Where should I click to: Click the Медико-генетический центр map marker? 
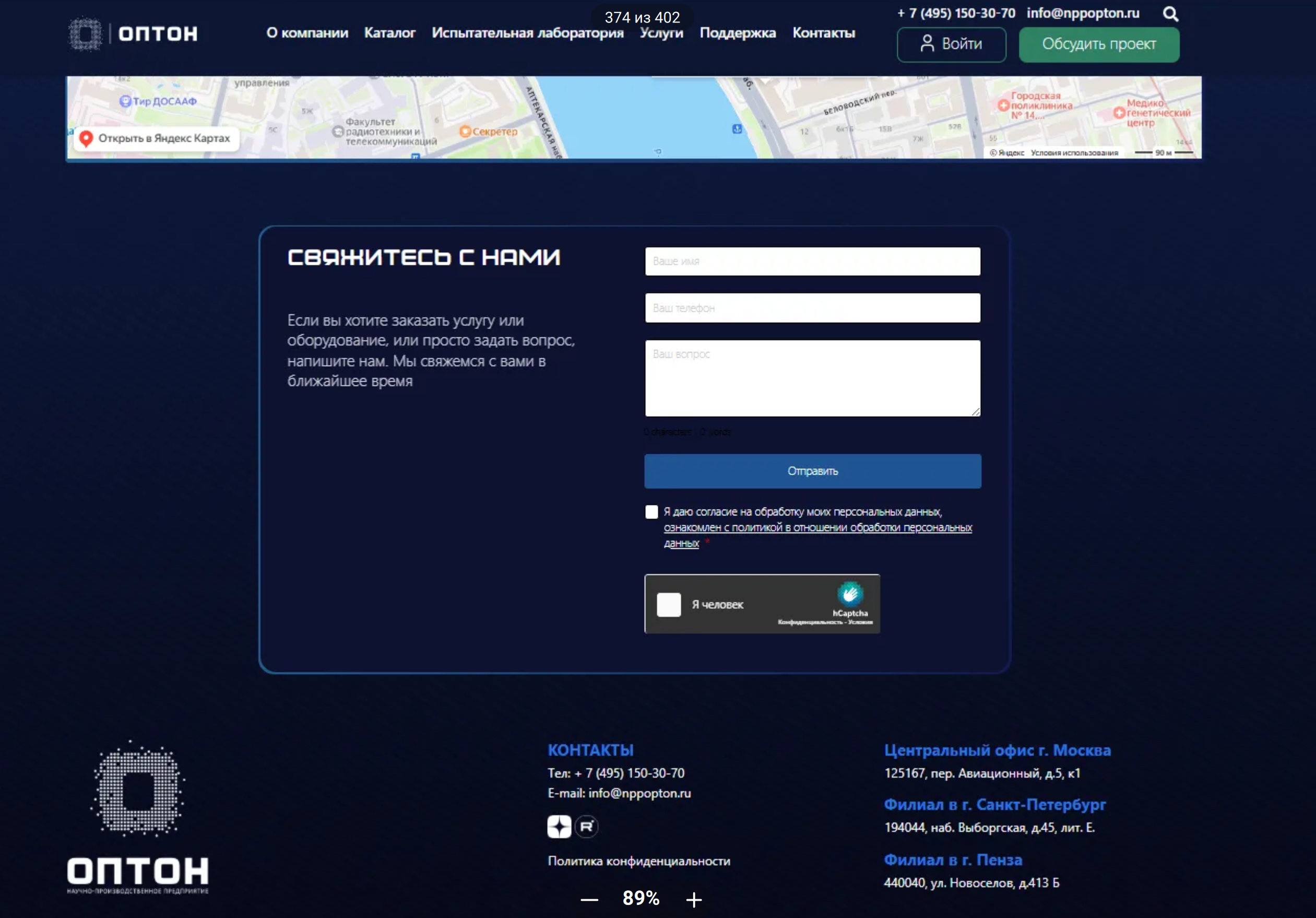(x=1119, y=113)
